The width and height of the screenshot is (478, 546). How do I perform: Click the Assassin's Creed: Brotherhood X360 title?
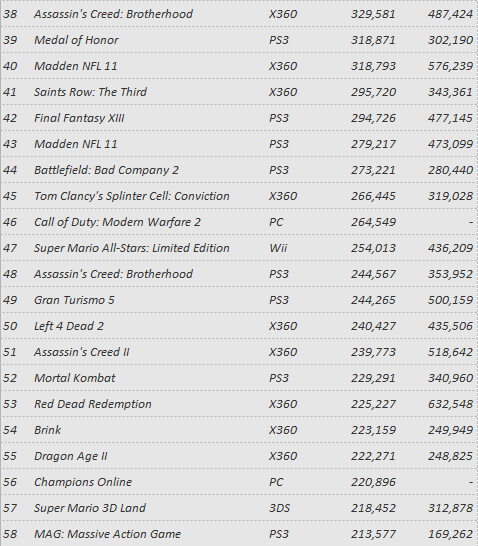click(113, 14)
